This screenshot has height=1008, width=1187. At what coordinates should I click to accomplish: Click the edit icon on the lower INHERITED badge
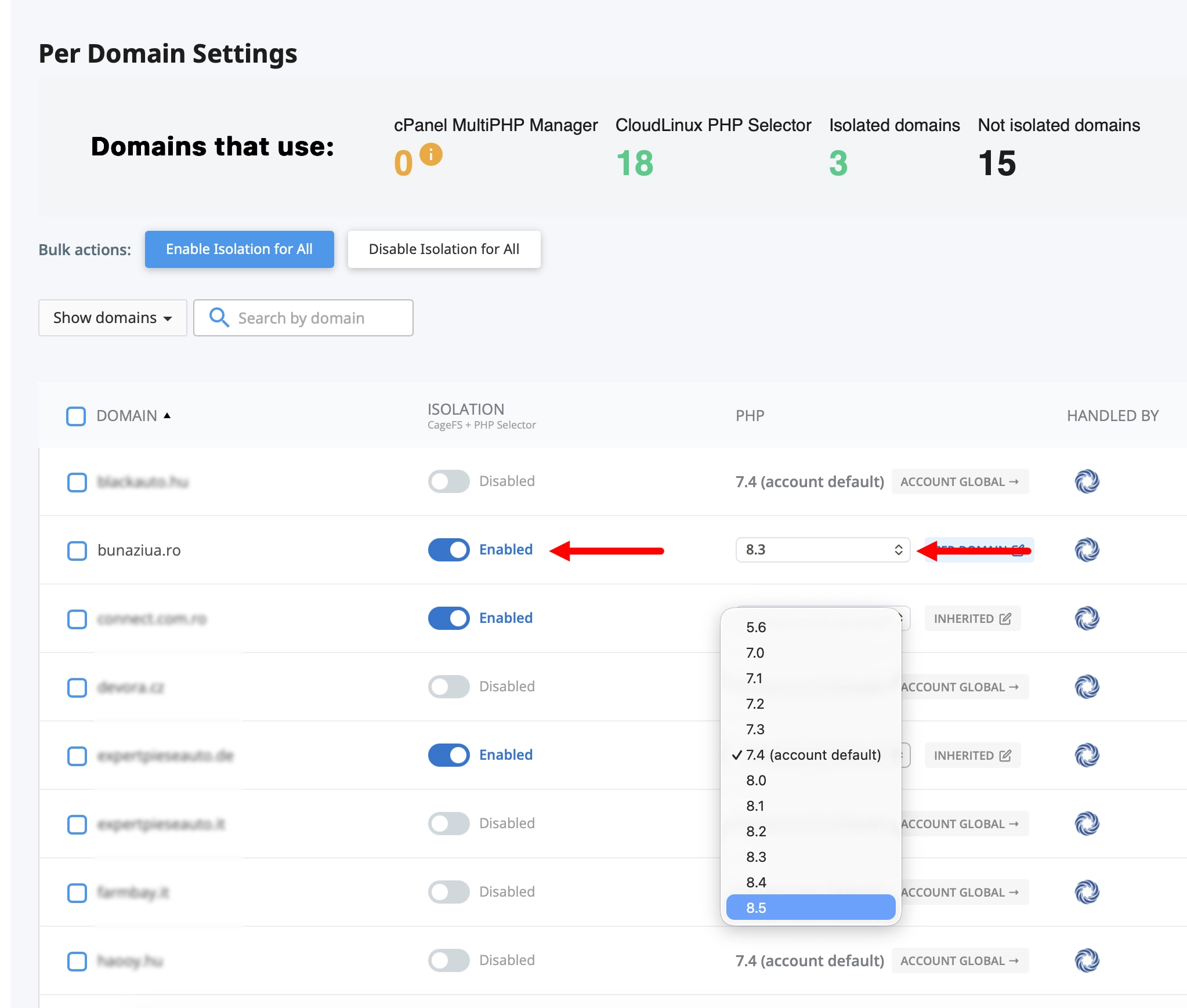tap(1005, 756)
